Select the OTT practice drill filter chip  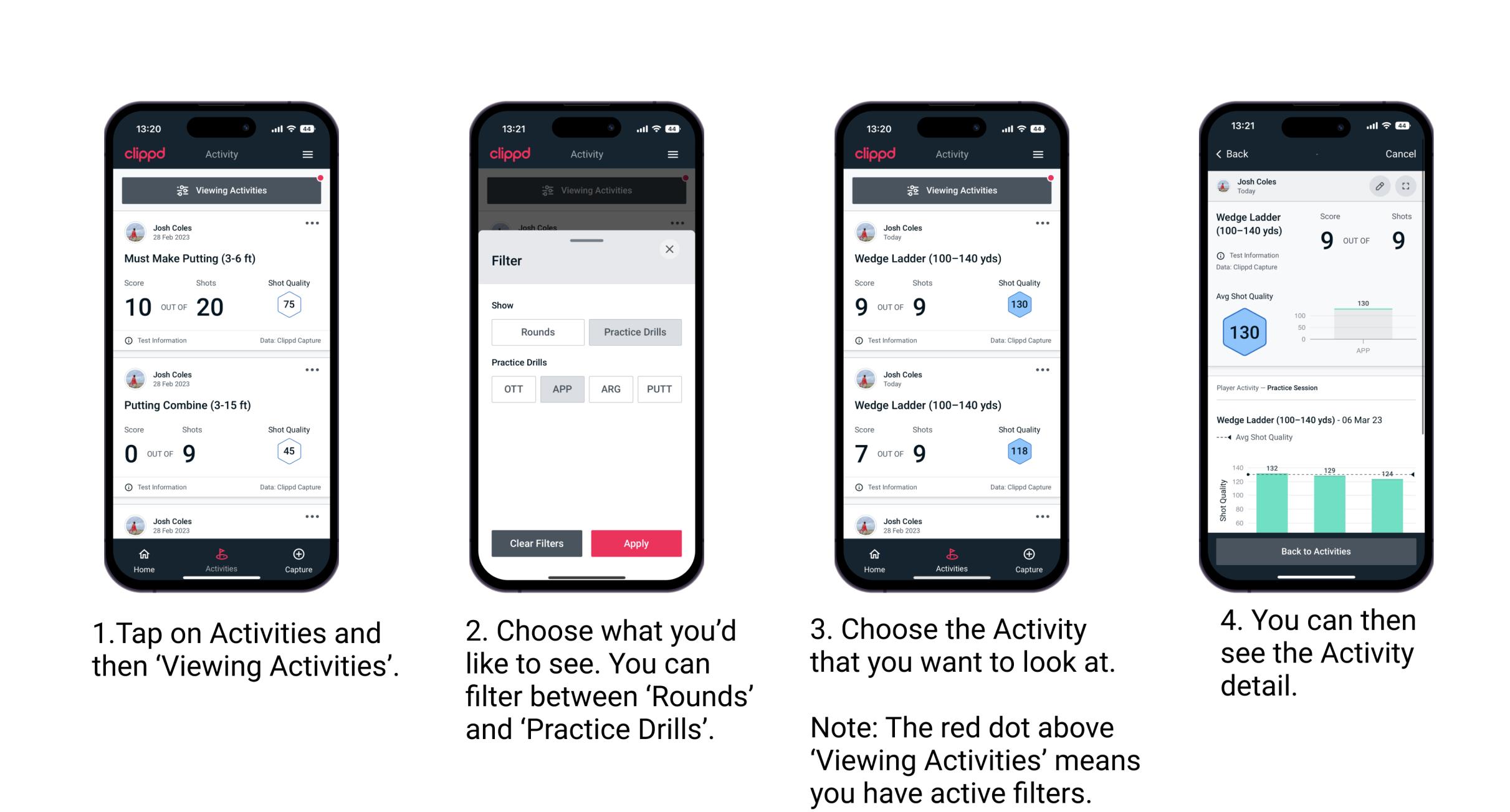514,389
